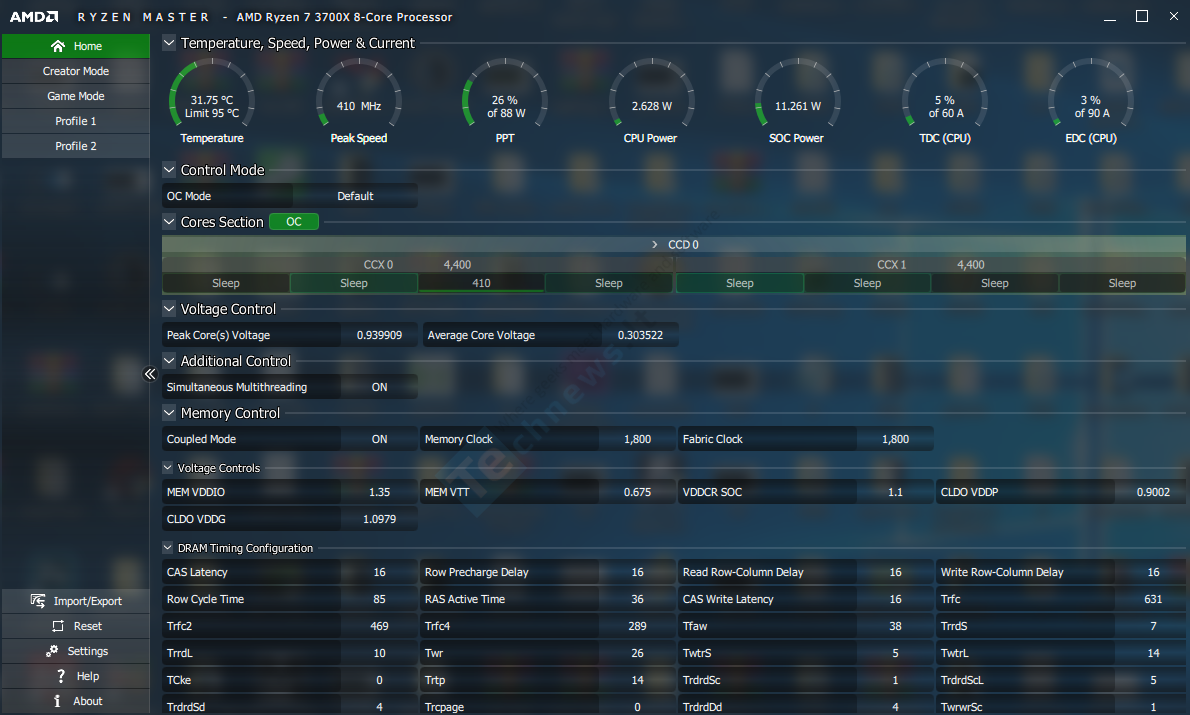
Task: Click the Reset icon in sidebar
Action: click(58, 626)
